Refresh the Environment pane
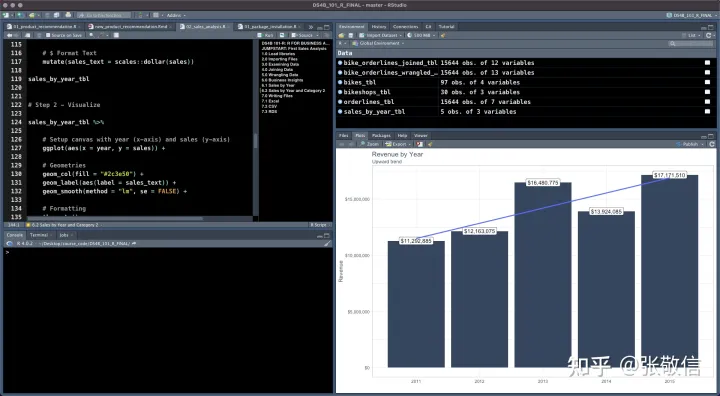720x396 pixels. (709, 35)
